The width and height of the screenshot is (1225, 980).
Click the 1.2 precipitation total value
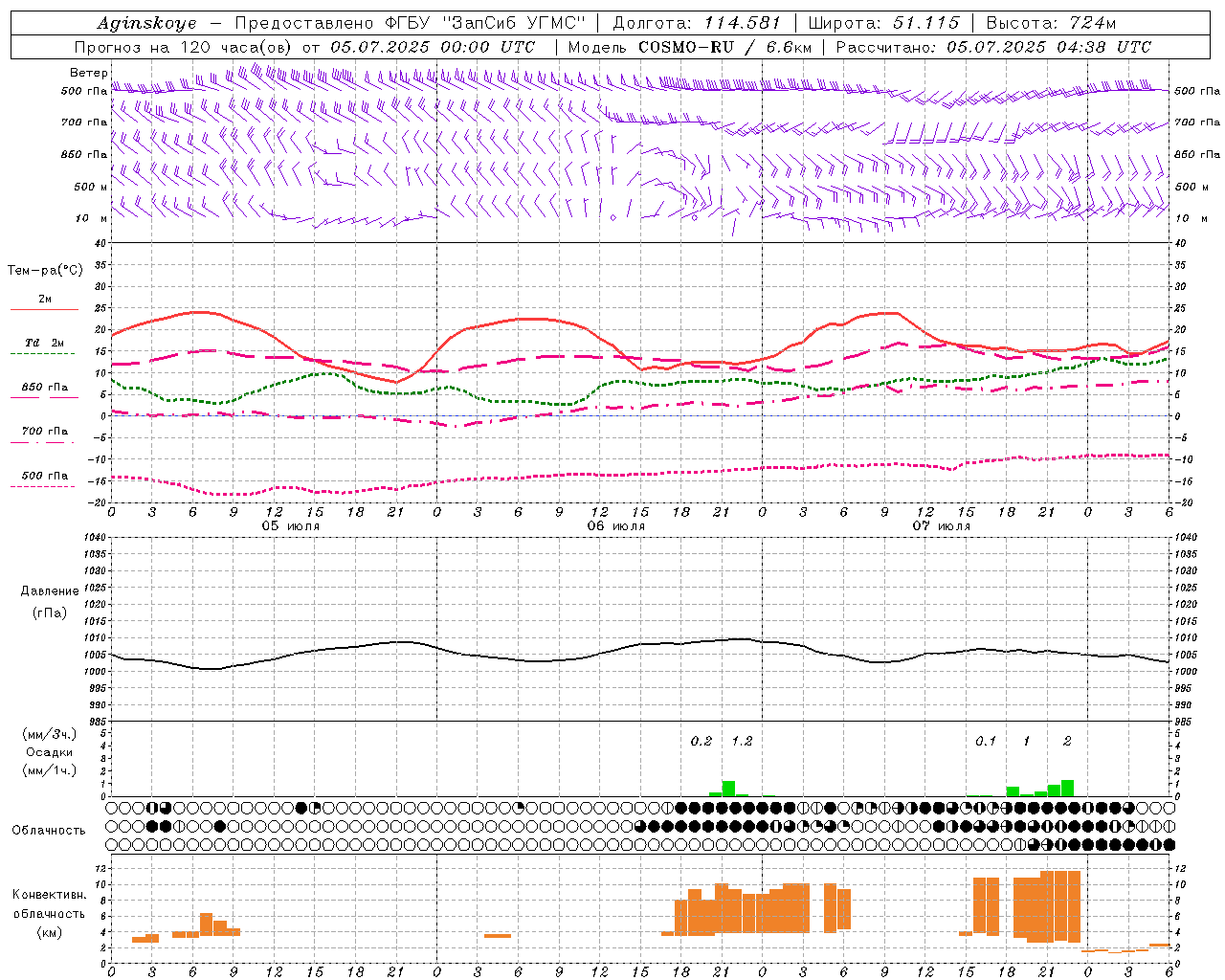click(742, 741)
